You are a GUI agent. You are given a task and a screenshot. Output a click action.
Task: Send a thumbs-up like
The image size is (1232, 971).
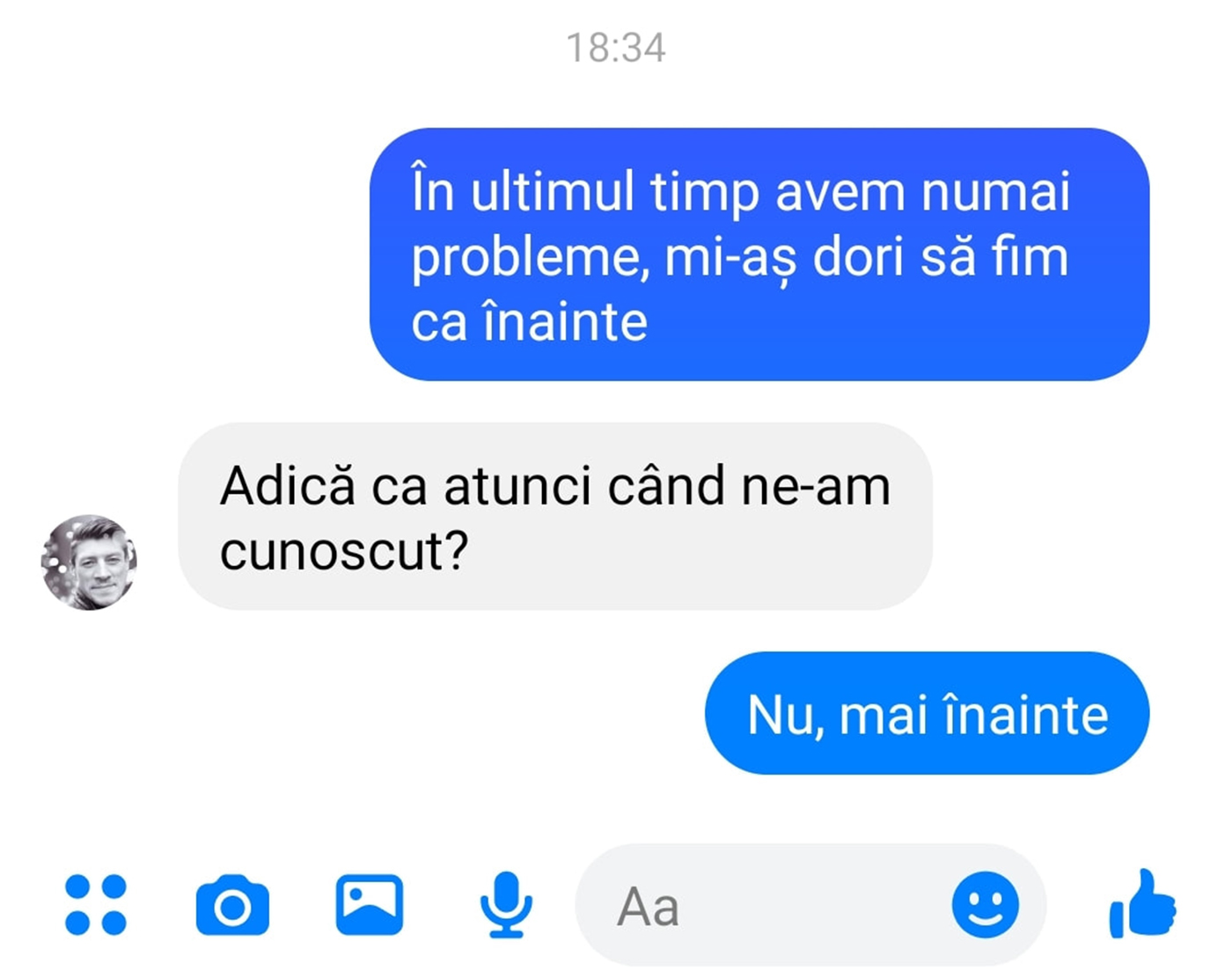[x=1142, y=904]
